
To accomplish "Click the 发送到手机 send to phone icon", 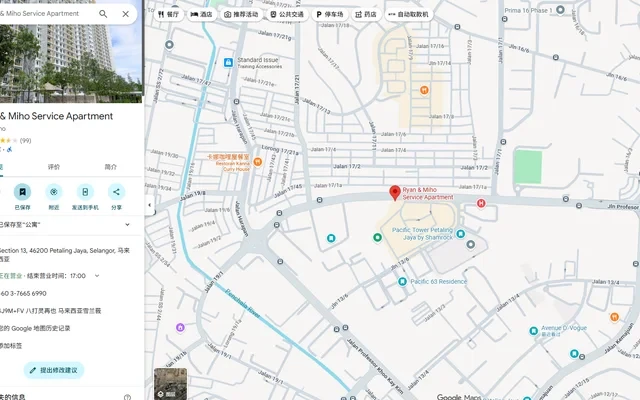I will [85, 192].
